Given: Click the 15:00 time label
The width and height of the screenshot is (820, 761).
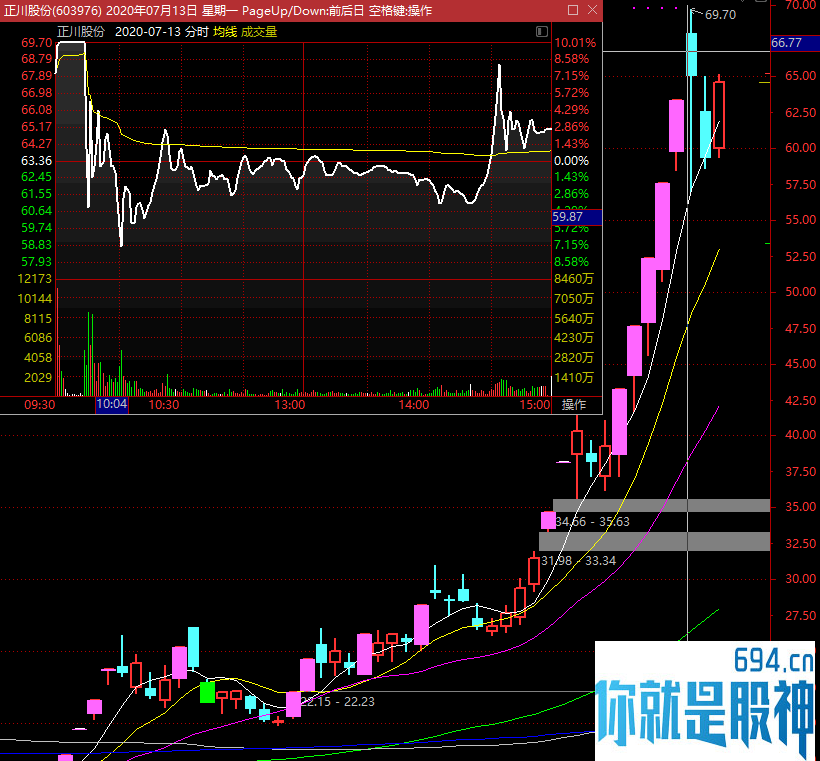Looking at the screenshot, I should [x=535, y=405].
